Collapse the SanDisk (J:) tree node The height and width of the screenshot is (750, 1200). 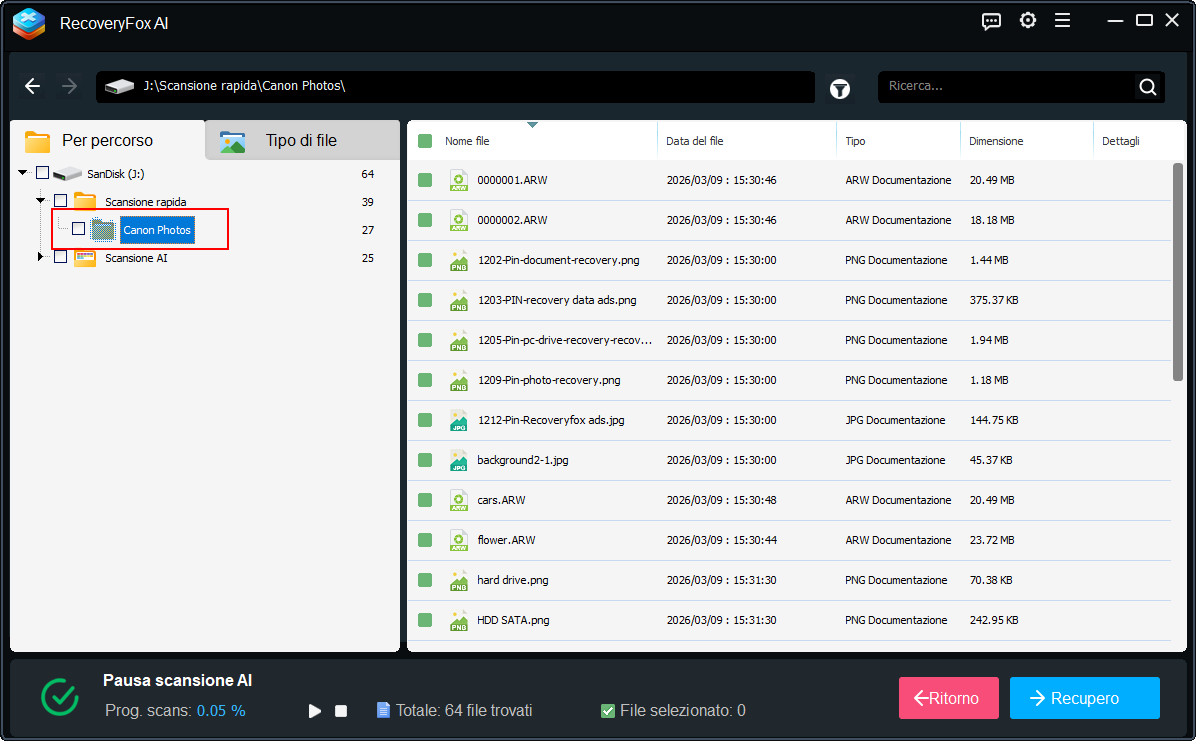tap(23, 174)
